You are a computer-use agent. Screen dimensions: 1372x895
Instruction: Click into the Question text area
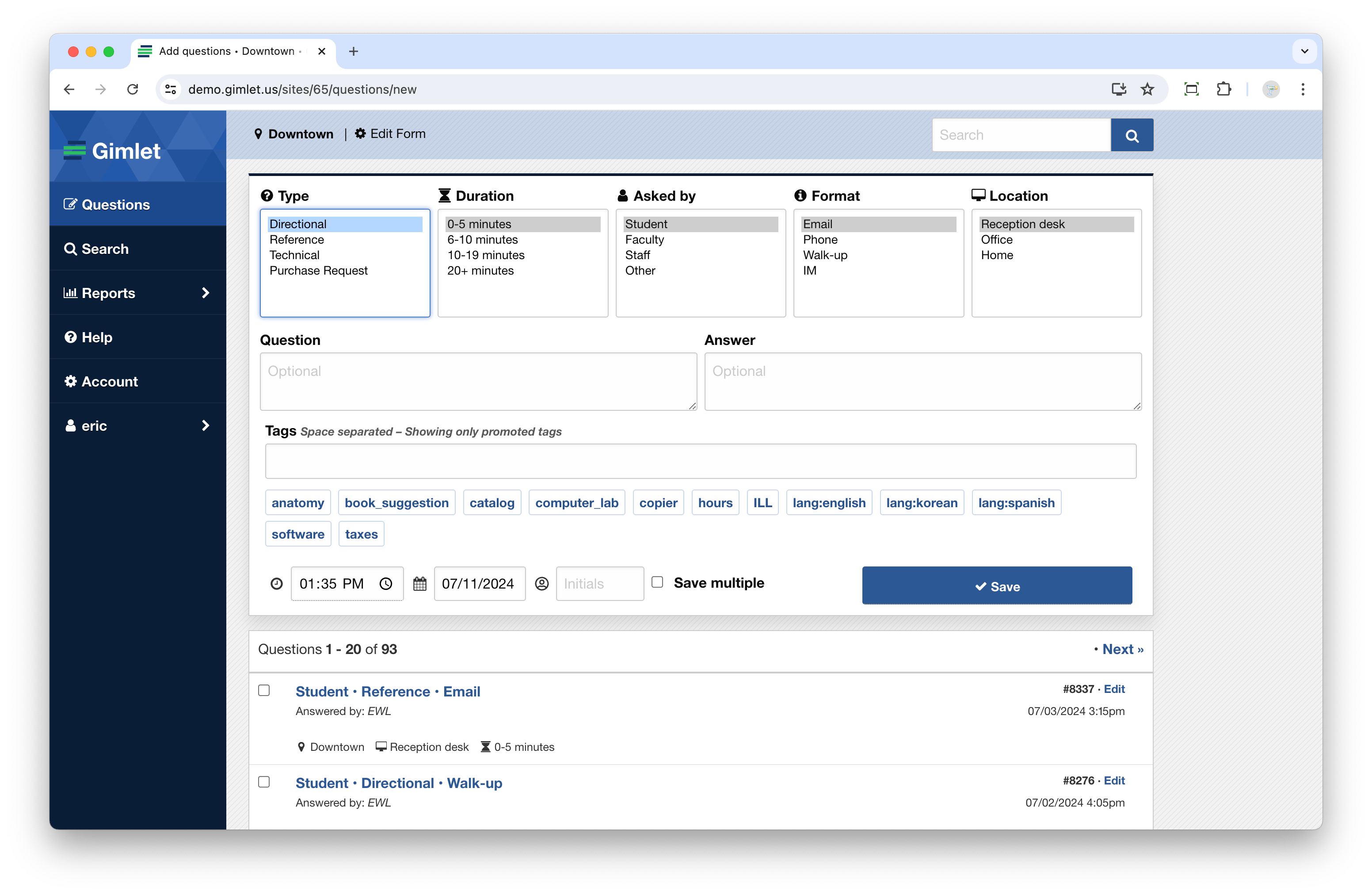pyautogui.click(x=478, y=382)
